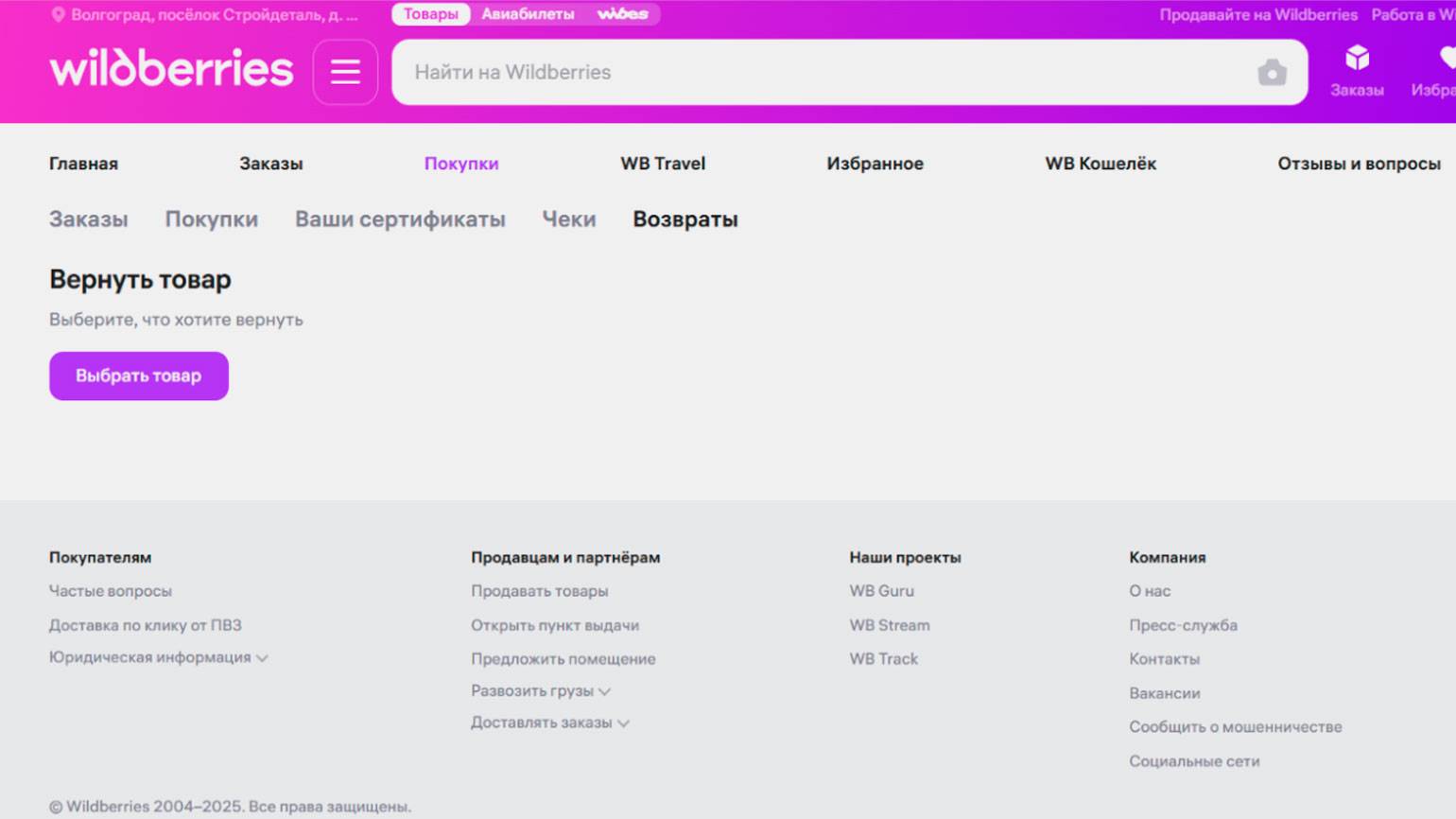Open Сообщить о мошенничестве link
Viewport: 1456px width, 819px height.
click(x=1236, y=727)
